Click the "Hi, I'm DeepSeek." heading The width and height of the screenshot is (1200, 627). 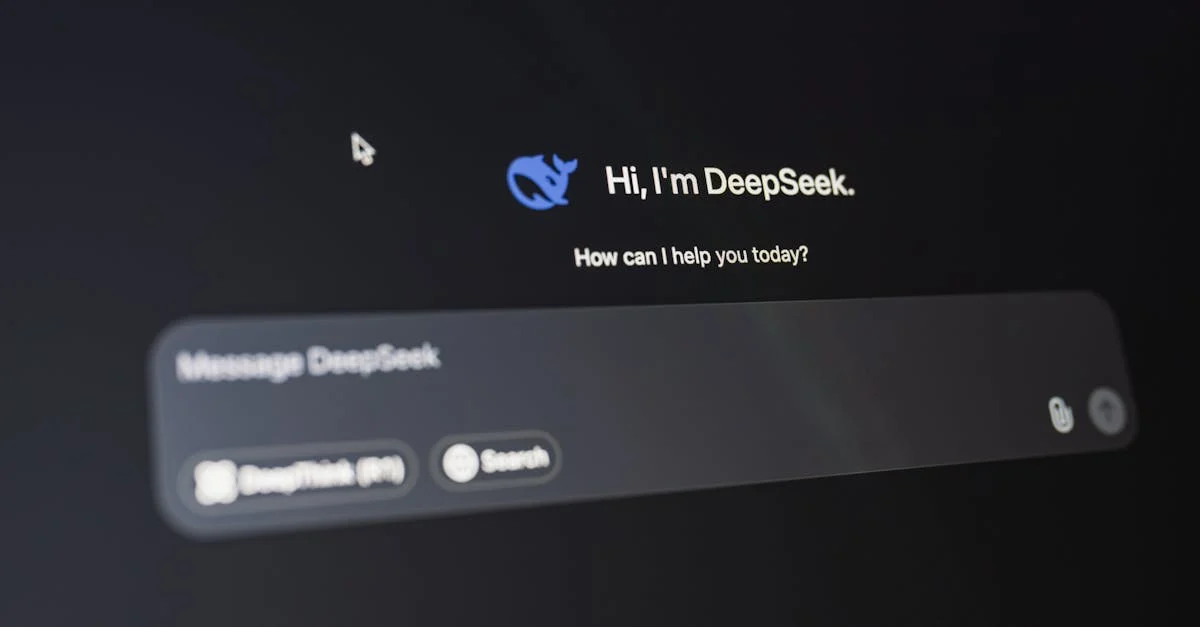729,182
